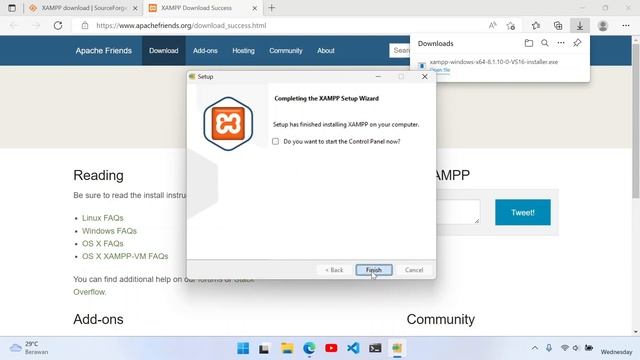Open the Collections icon
The image size is (640, 360).
point(558,25)
